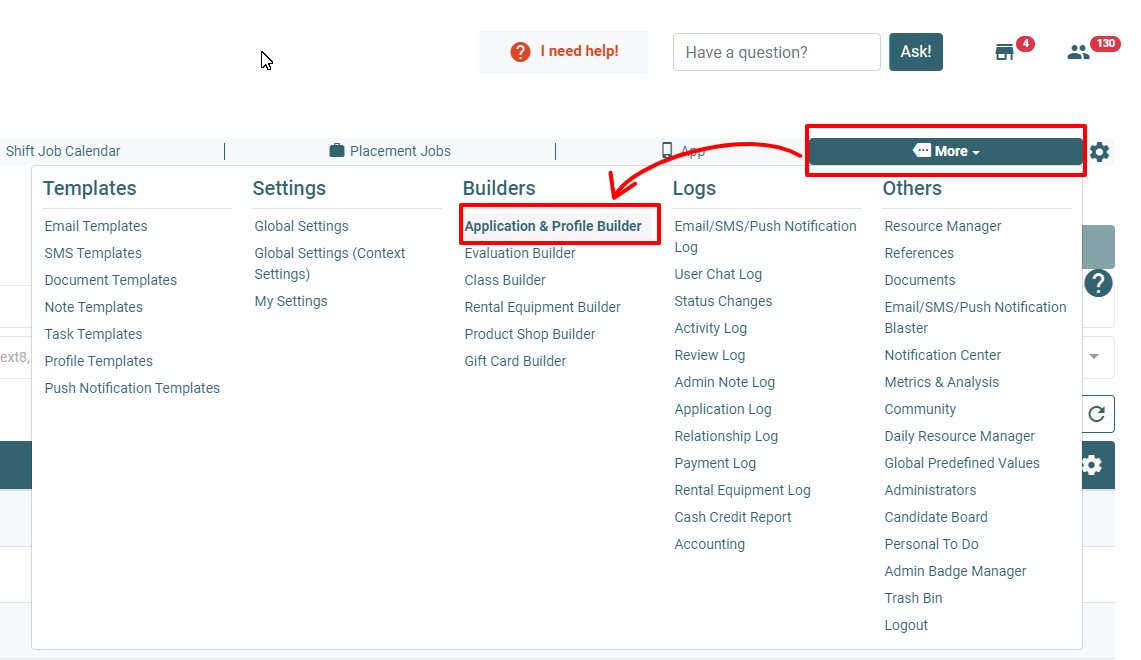Open Global Settings under Settings

pos(301,226)
